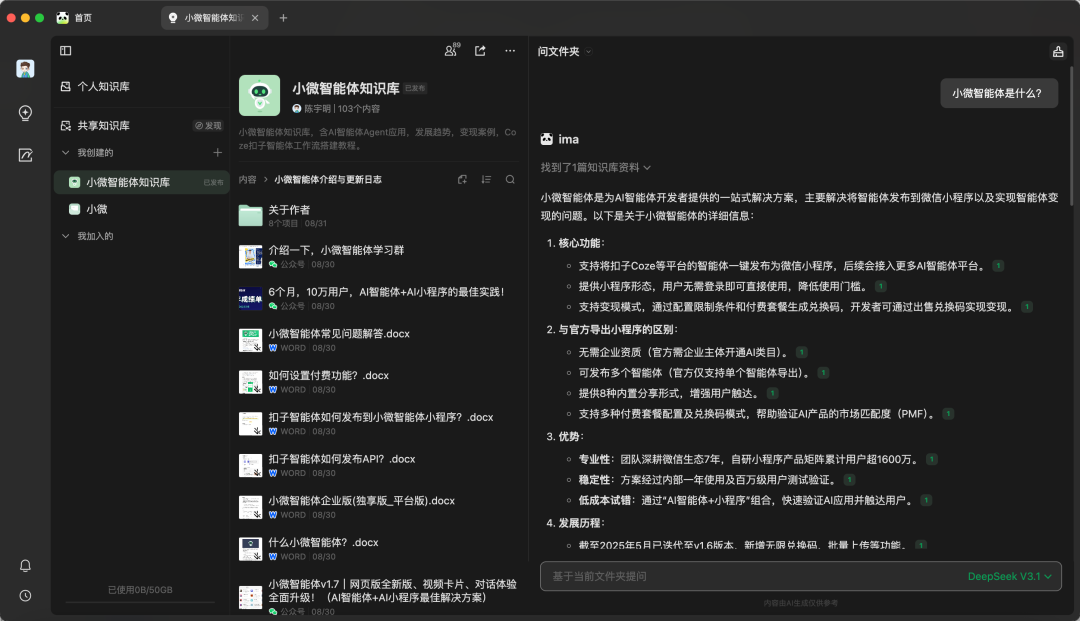Click the 内容 breadcrumb link

(x=247, y=180)
